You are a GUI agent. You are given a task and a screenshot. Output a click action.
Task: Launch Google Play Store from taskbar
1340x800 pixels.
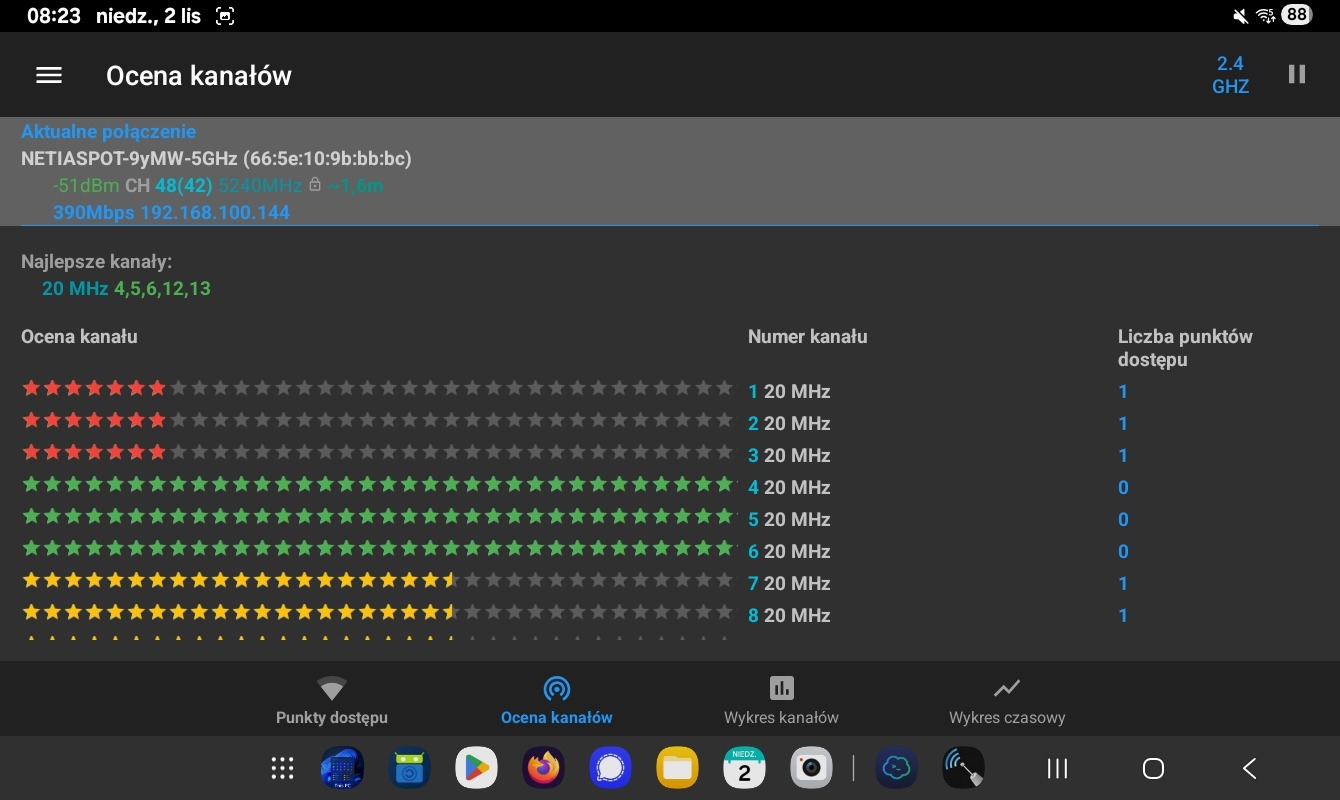coord(476,768)
